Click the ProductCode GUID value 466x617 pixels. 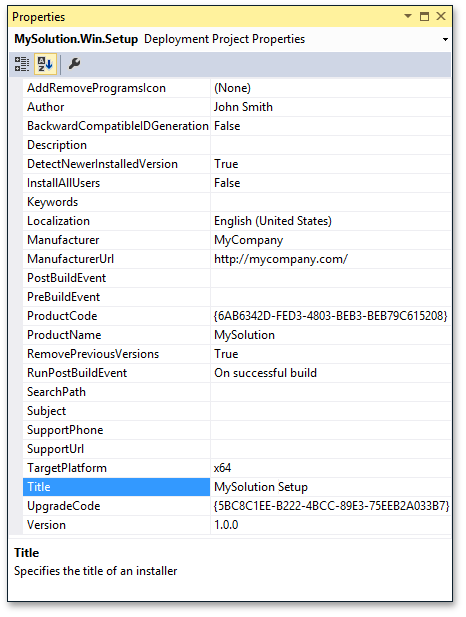pos(330,316)
